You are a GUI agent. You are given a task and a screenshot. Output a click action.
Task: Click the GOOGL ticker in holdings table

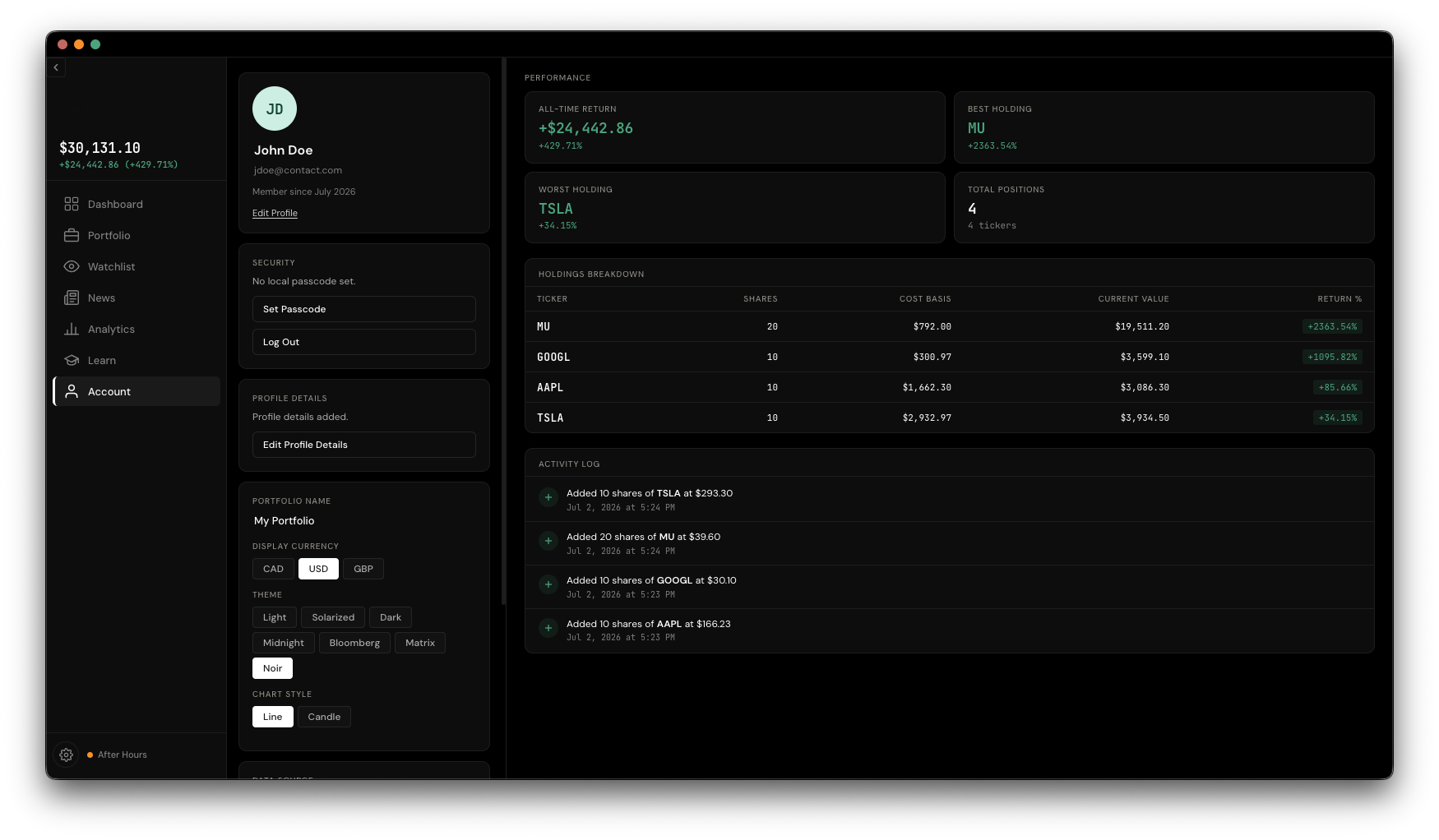point(553,357)
